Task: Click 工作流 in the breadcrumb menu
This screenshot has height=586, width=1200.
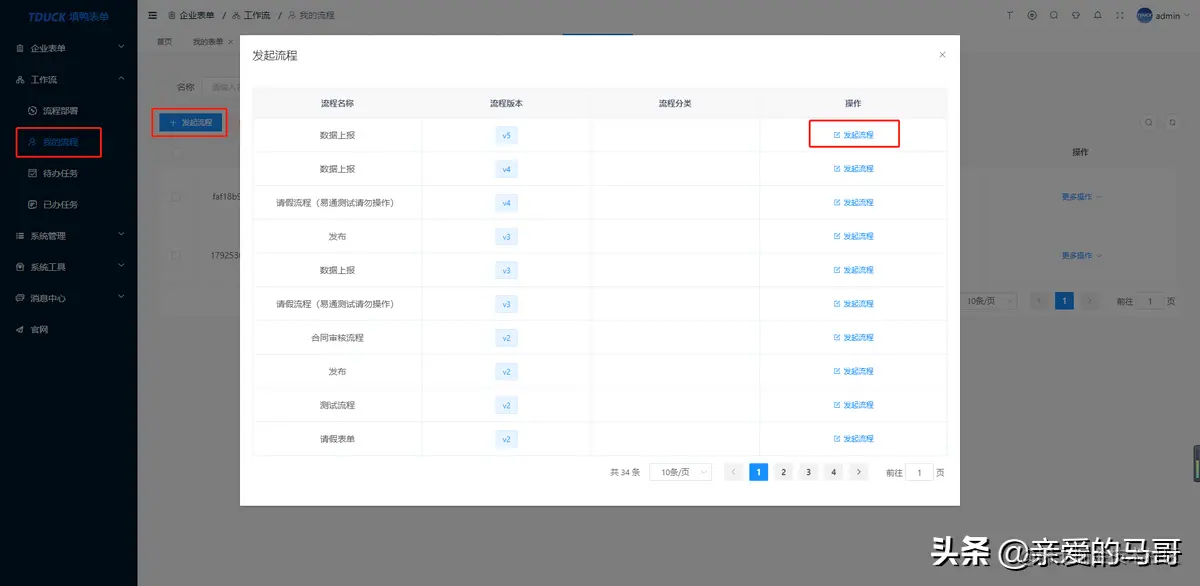Action: pos(257,15)
